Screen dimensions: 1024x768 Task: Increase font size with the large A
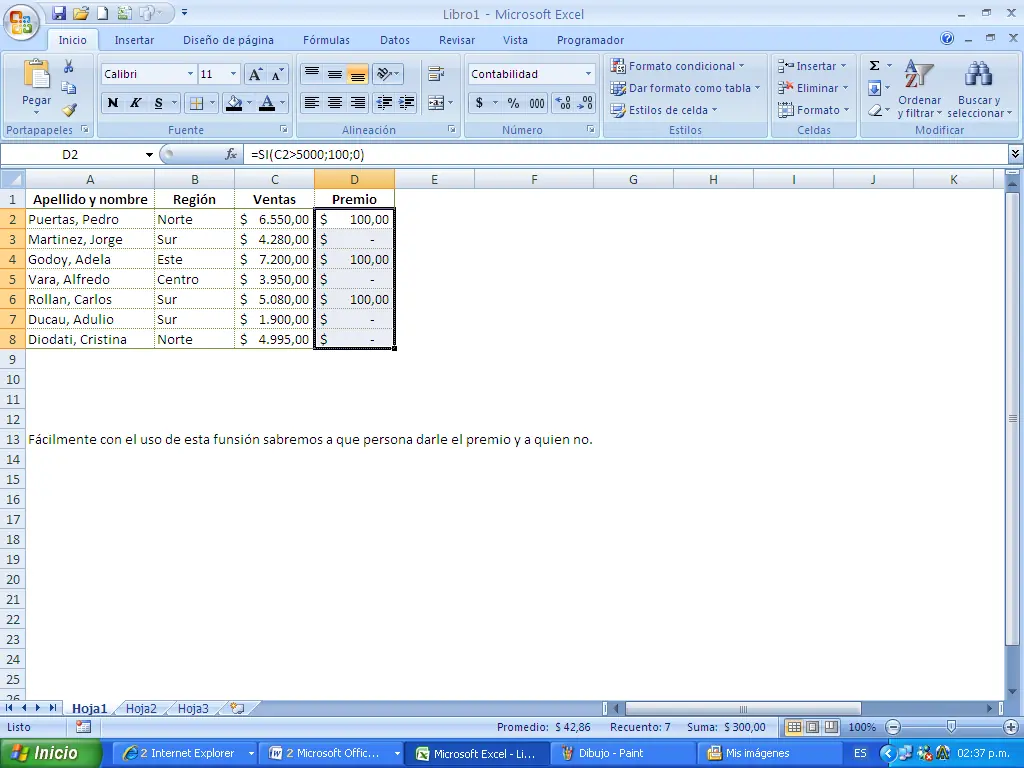255,74
